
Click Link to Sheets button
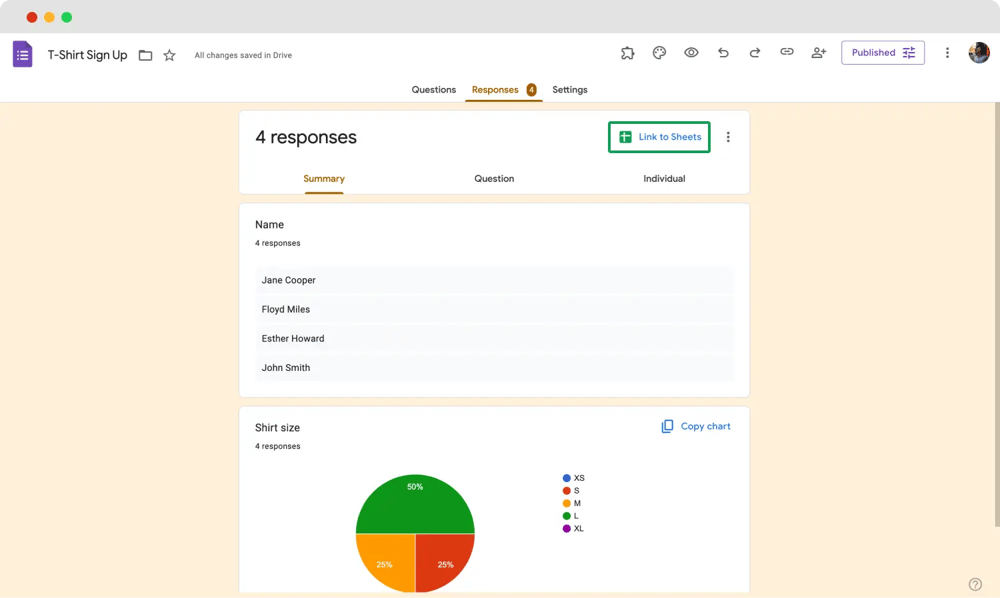659,137
